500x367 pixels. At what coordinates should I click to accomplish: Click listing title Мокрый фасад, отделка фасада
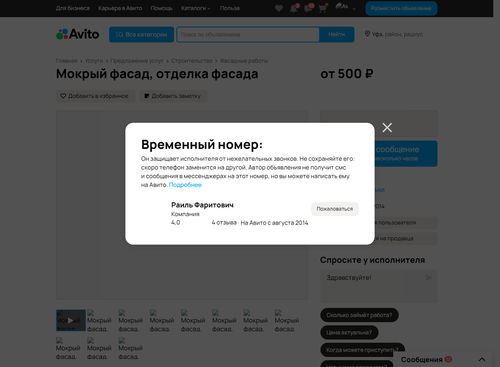(157, 74)
